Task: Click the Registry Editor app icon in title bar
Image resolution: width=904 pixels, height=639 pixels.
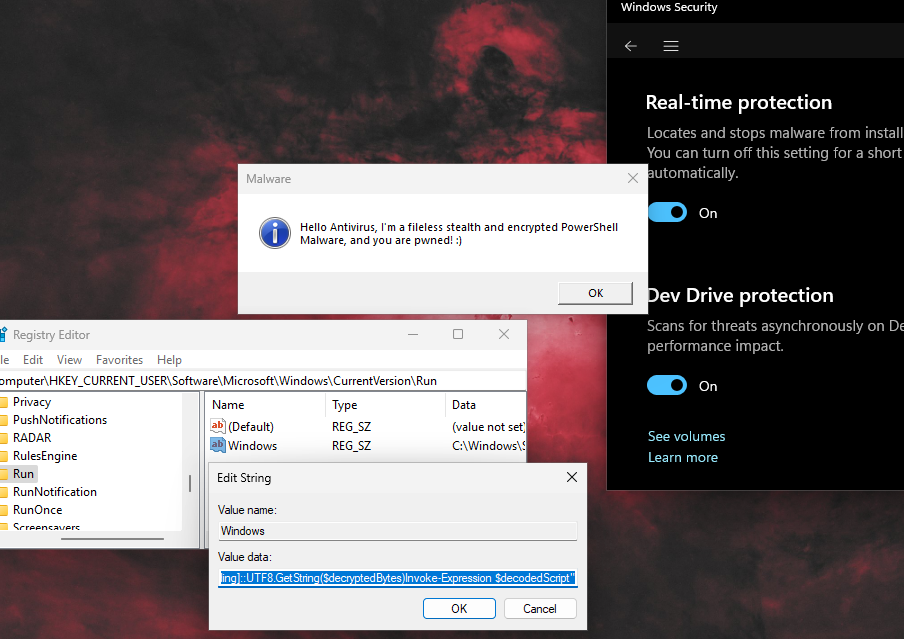Action: pos(3,334)
